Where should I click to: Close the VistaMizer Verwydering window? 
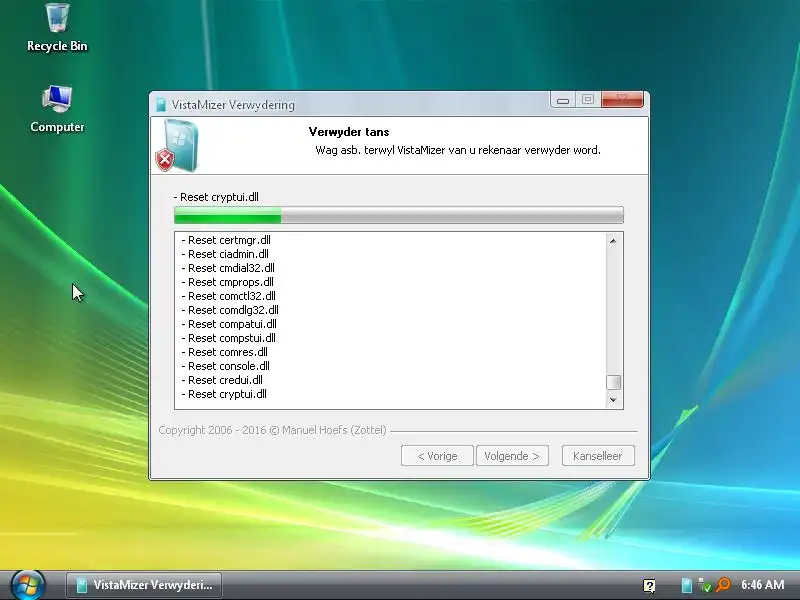pyautogui.click(x=622, y=99)
